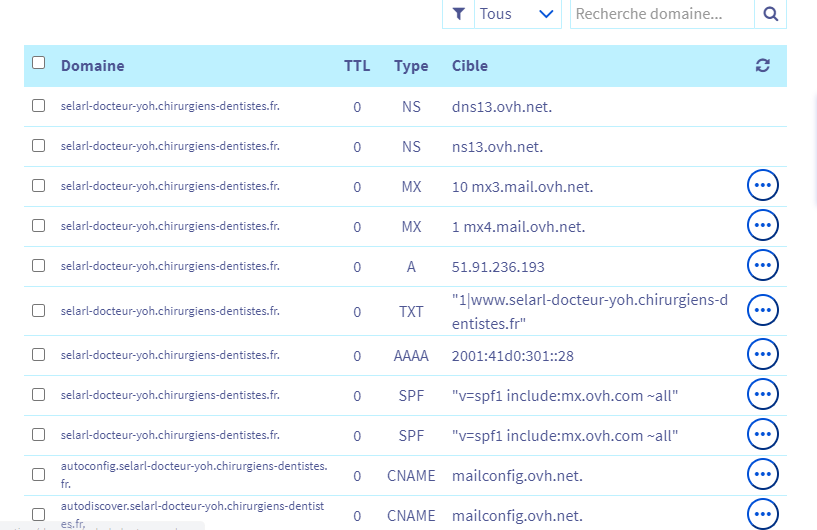The height and width of the screenshot is (530, 817).
Task: Click the Type column header
Action: (411, 66)
